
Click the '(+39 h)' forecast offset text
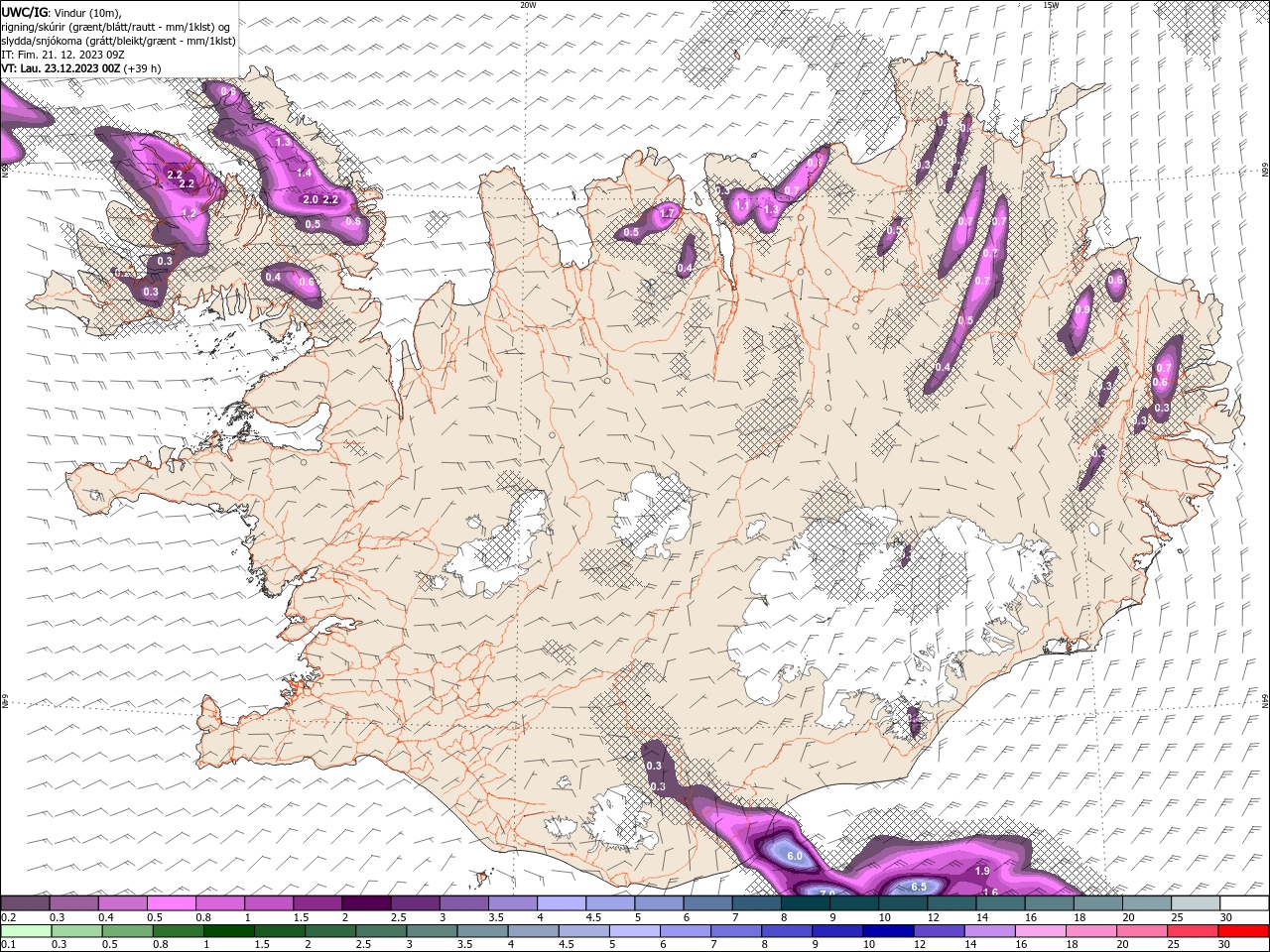pos(143,68)
